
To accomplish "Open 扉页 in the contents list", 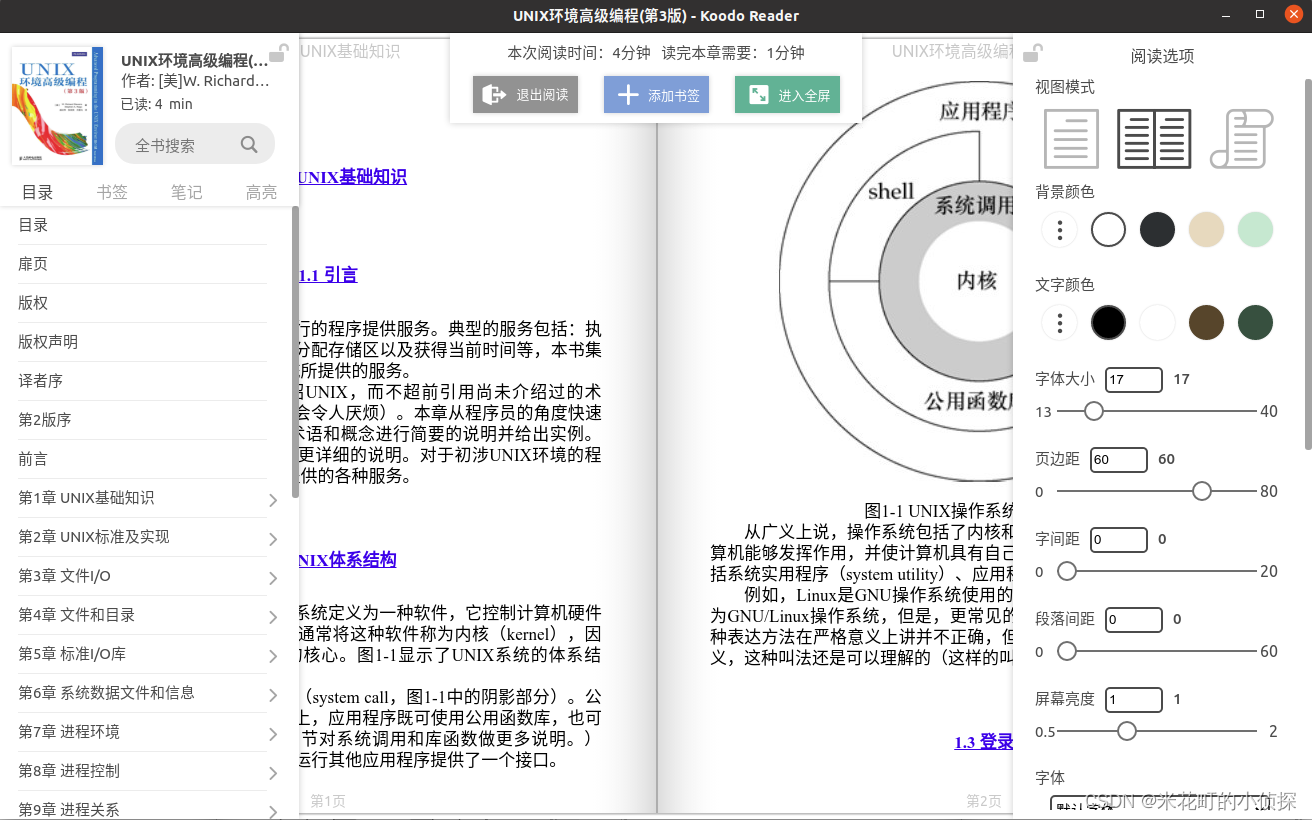I will pyautogui.click(x=142, y=264).
